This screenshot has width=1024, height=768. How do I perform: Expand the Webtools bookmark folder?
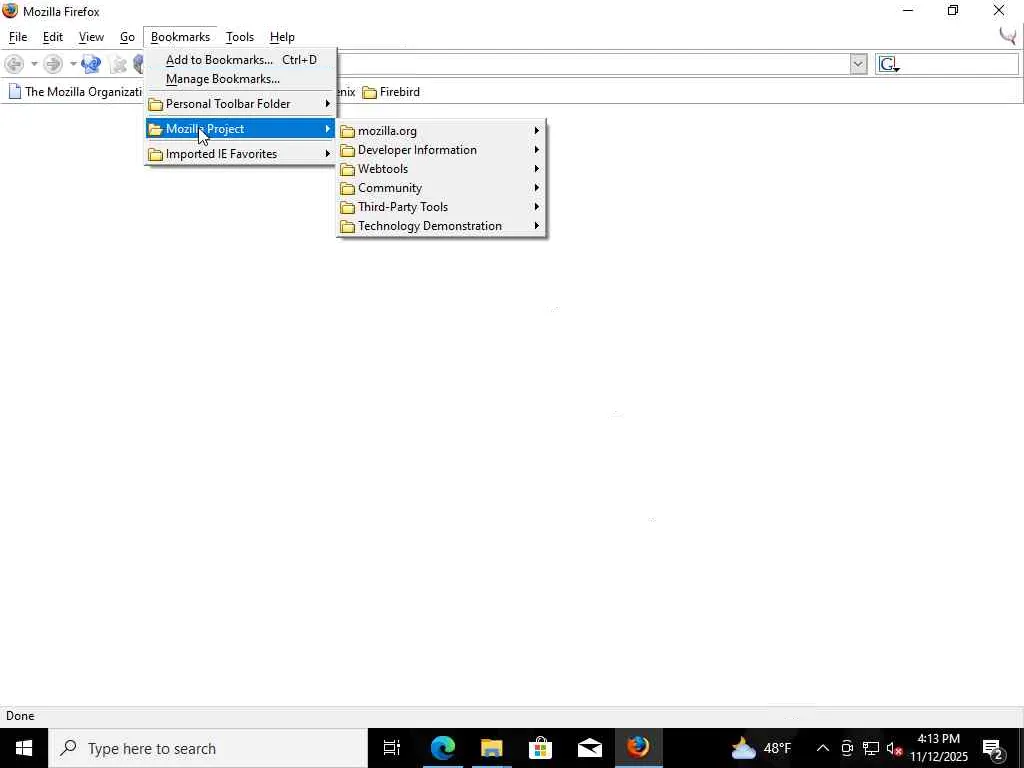(x=441, y=168)
